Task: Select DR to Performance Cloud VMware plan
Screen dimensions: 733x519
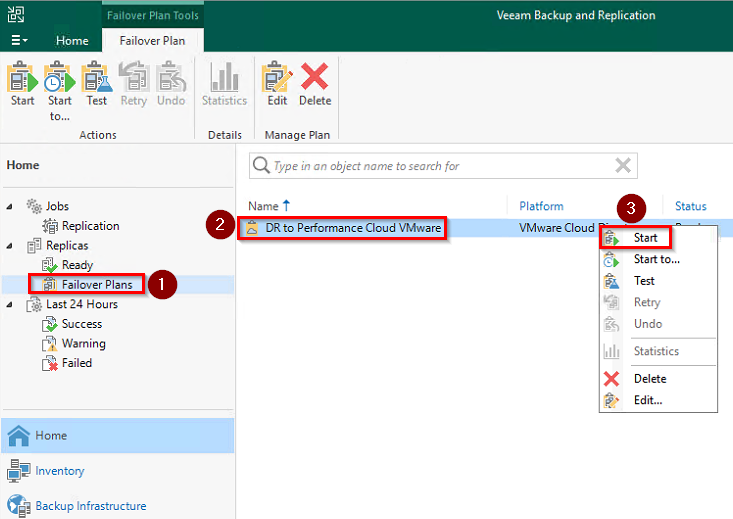Action: point(353,228)
